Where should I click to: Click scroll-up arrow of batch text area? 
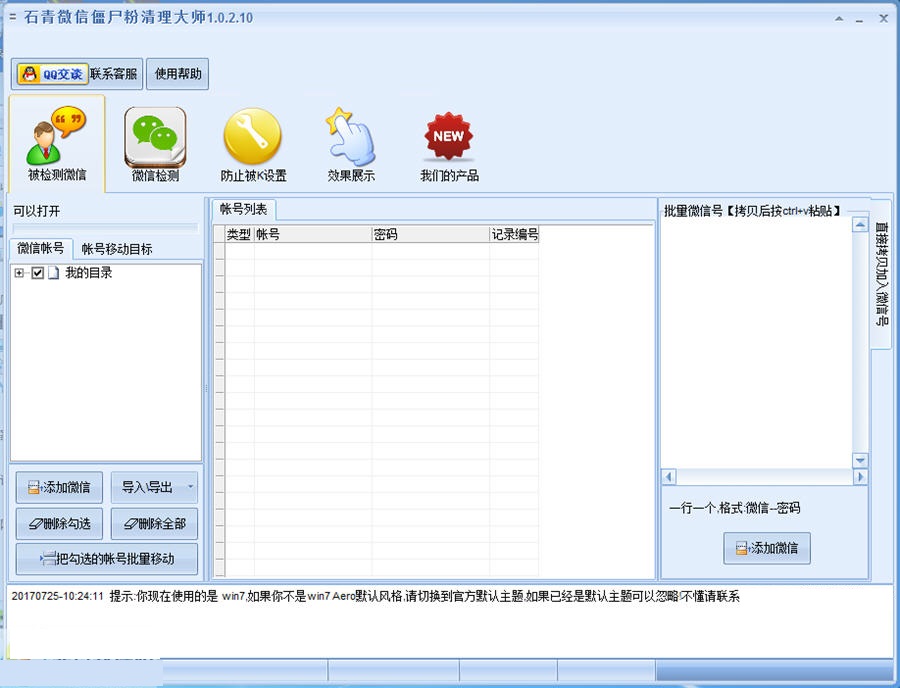[x=860, y=225]
